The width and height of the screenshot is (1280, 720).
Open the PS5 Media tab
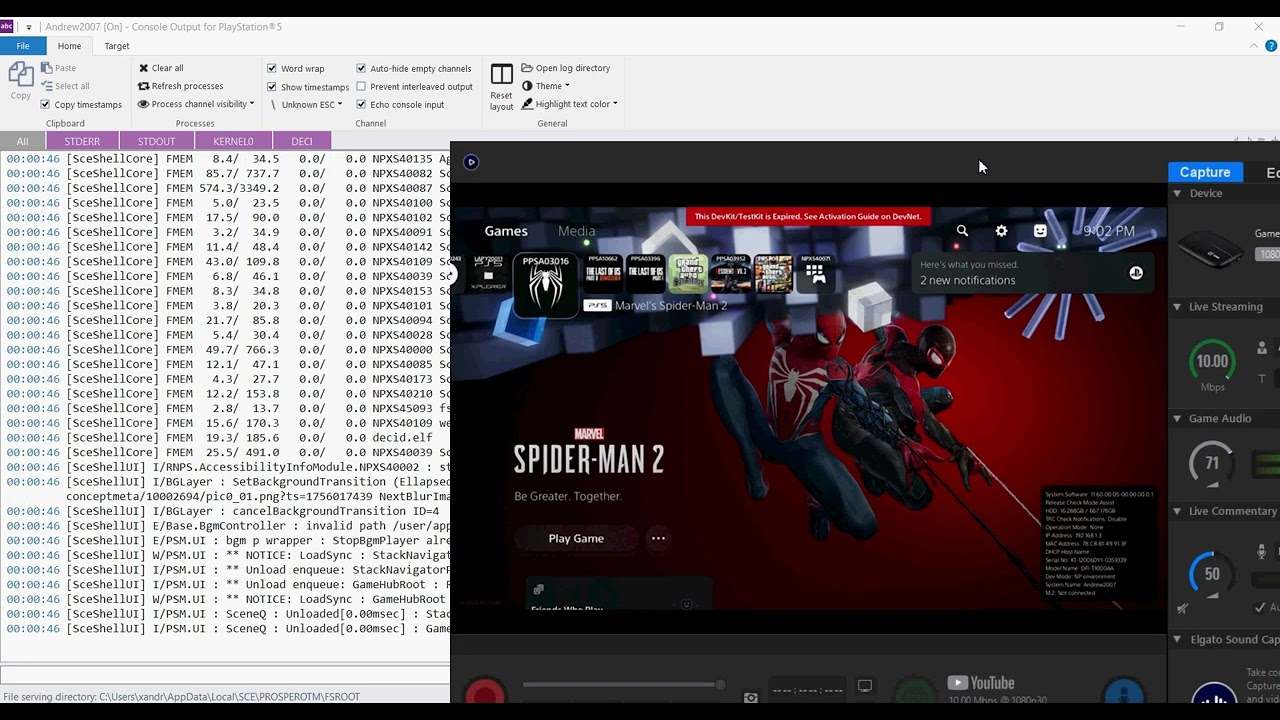pyautogui.click(x=576, y=231)
